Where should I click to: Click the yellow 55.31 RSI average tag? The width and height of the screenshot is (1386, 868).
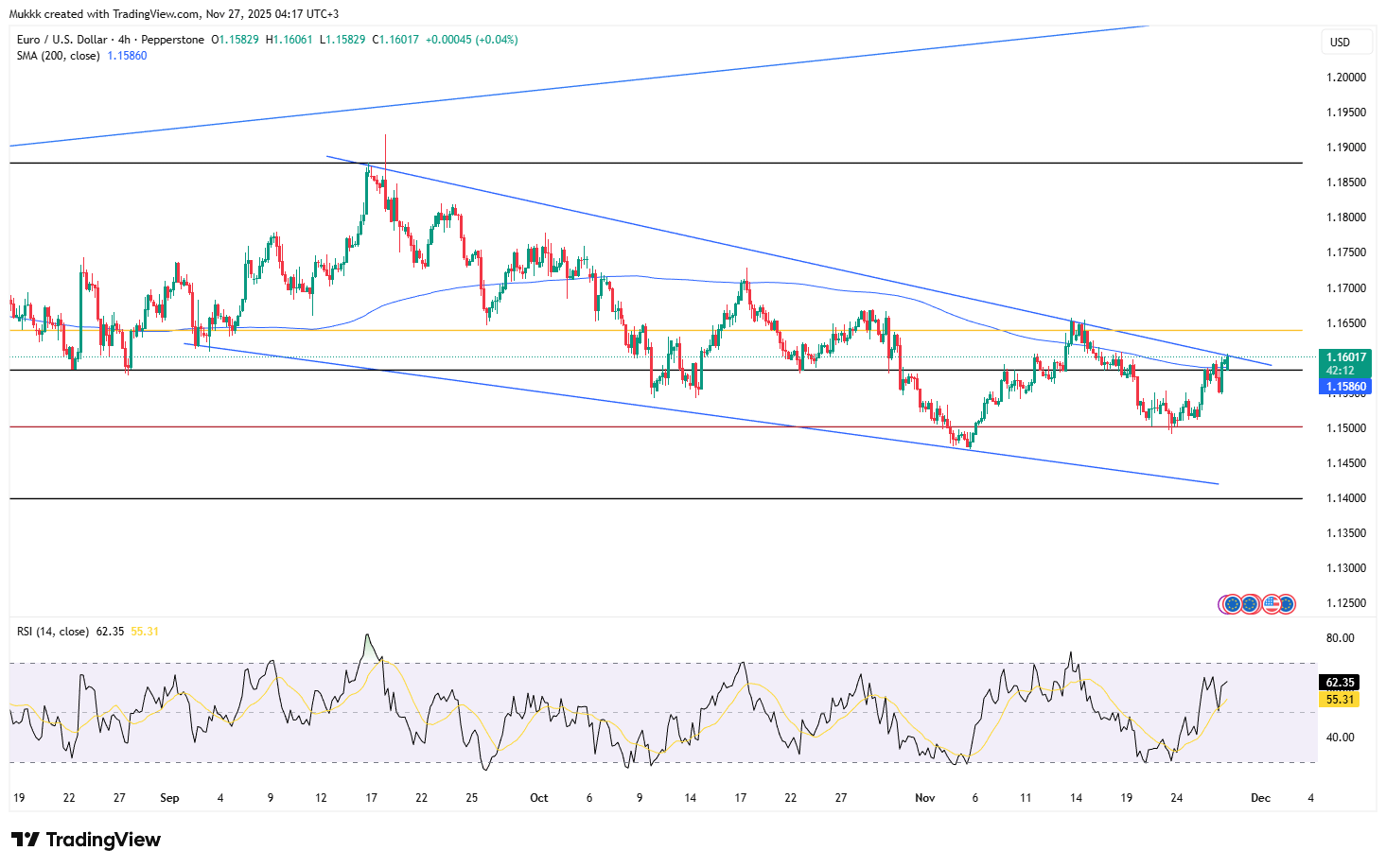click(1340, 700)
